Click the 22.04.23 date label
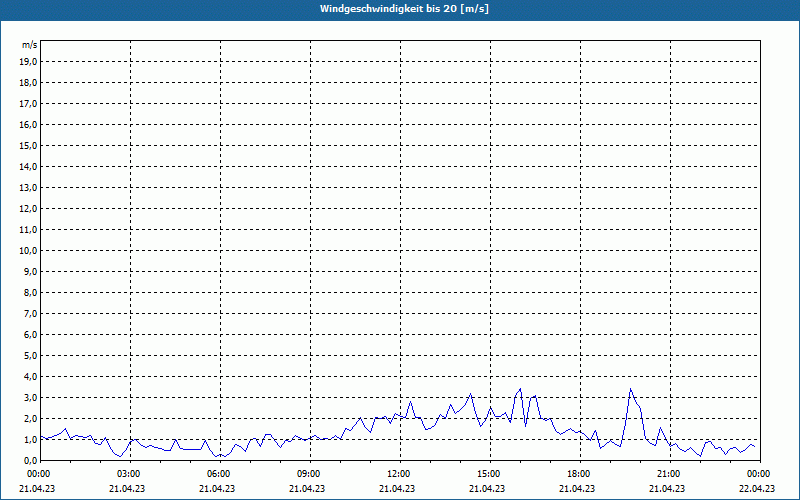This screenshot has width=800, height=500. tap(757, 488)
